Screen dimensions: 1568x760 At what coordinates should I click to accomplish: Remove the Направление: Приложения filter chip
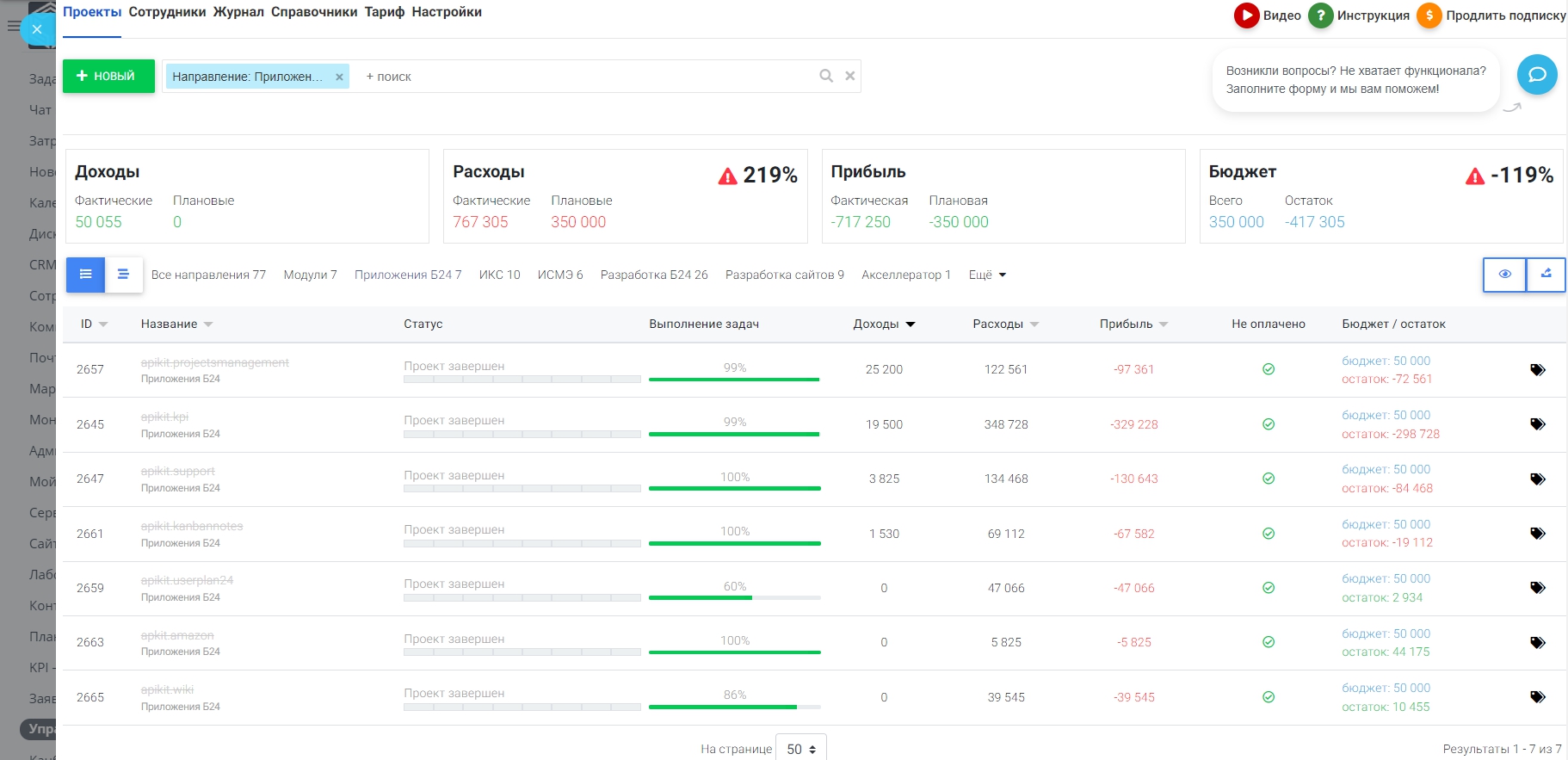point(339,77)
